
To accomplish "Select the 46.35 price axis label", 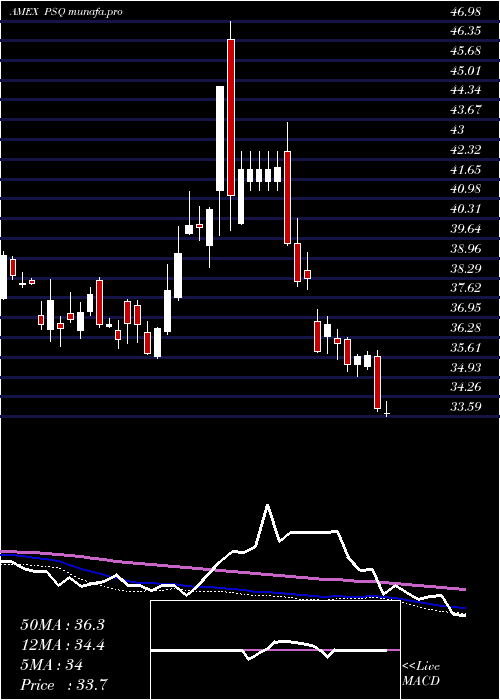I will (466, 31).
